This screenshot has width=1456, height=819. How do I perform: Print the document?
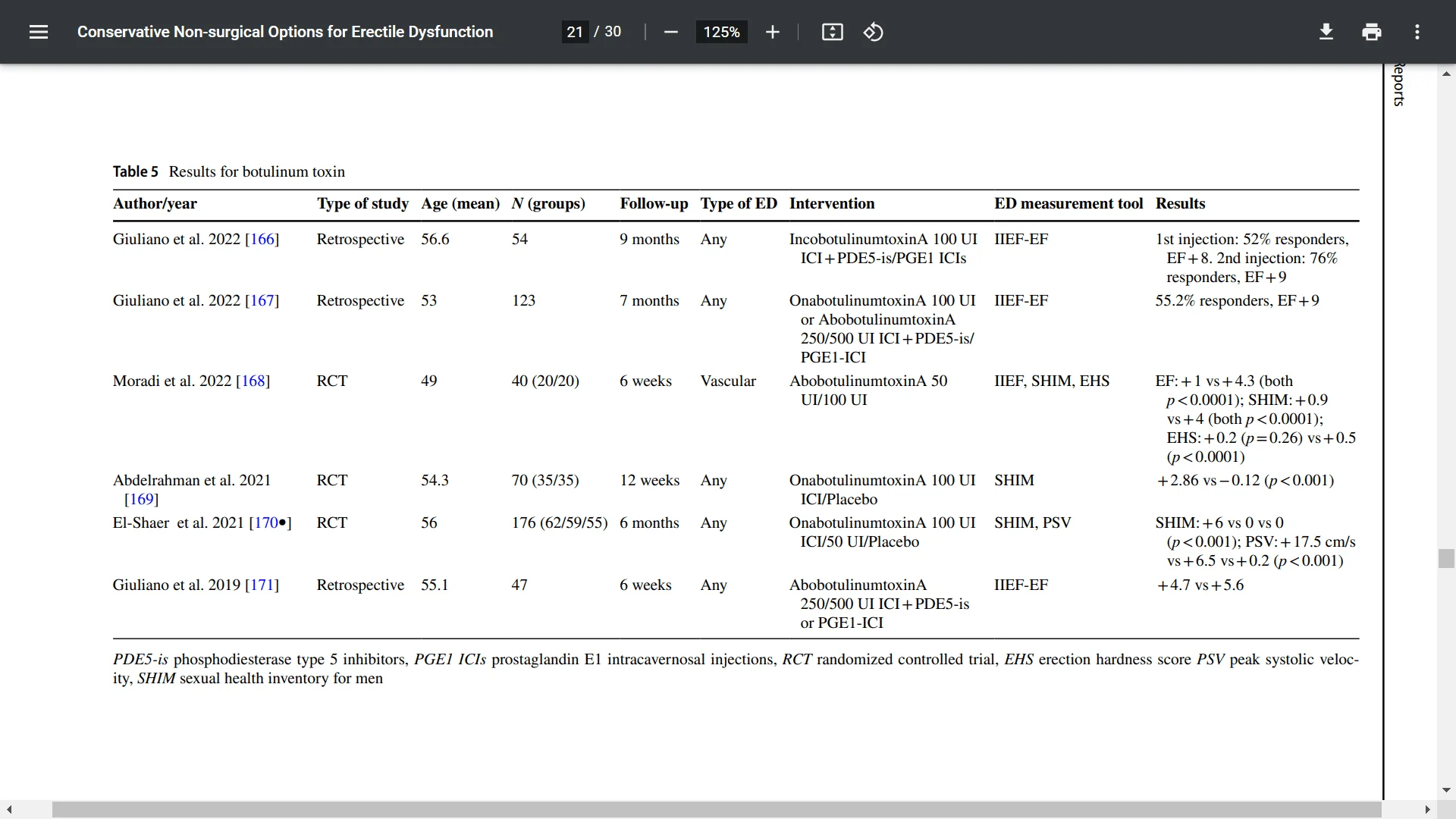tap(1371, 32)
